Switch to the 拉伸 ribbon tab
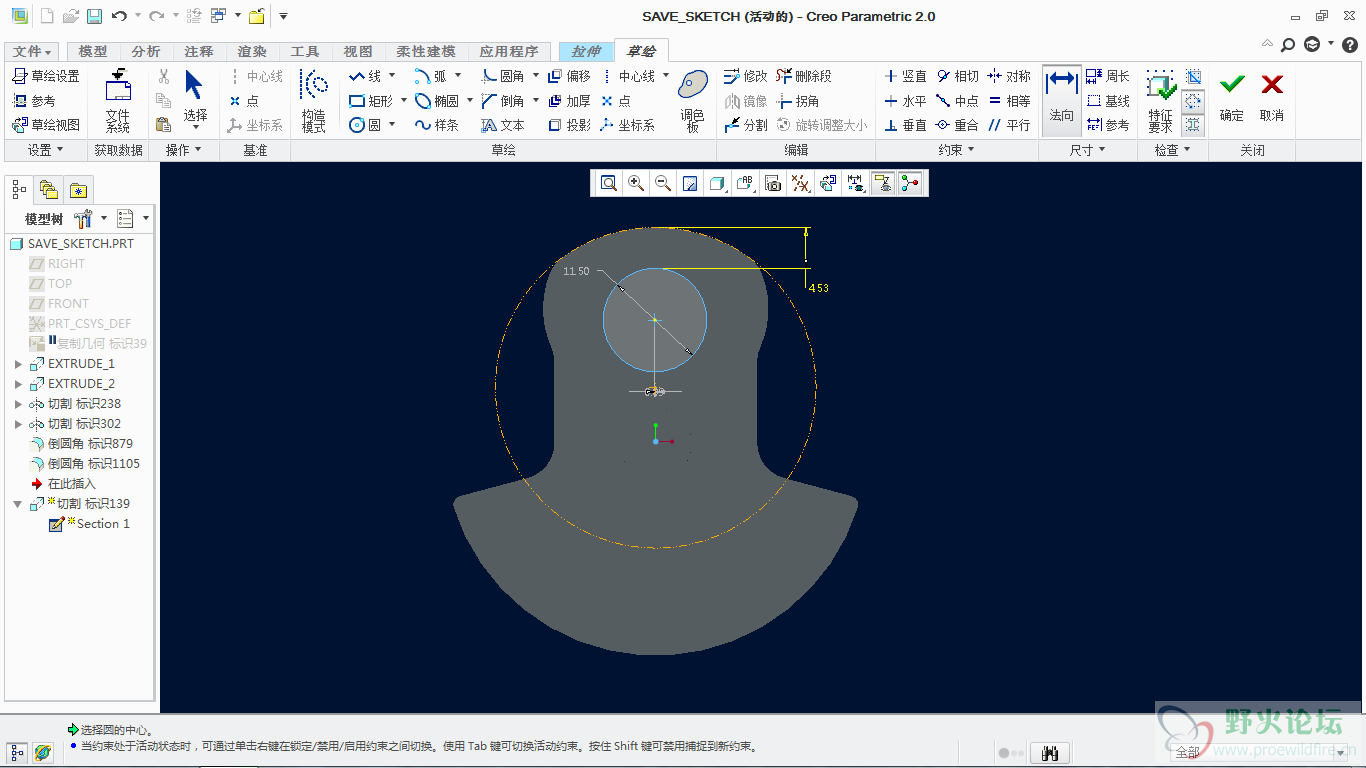1366x768 pixels. (586, 52)
